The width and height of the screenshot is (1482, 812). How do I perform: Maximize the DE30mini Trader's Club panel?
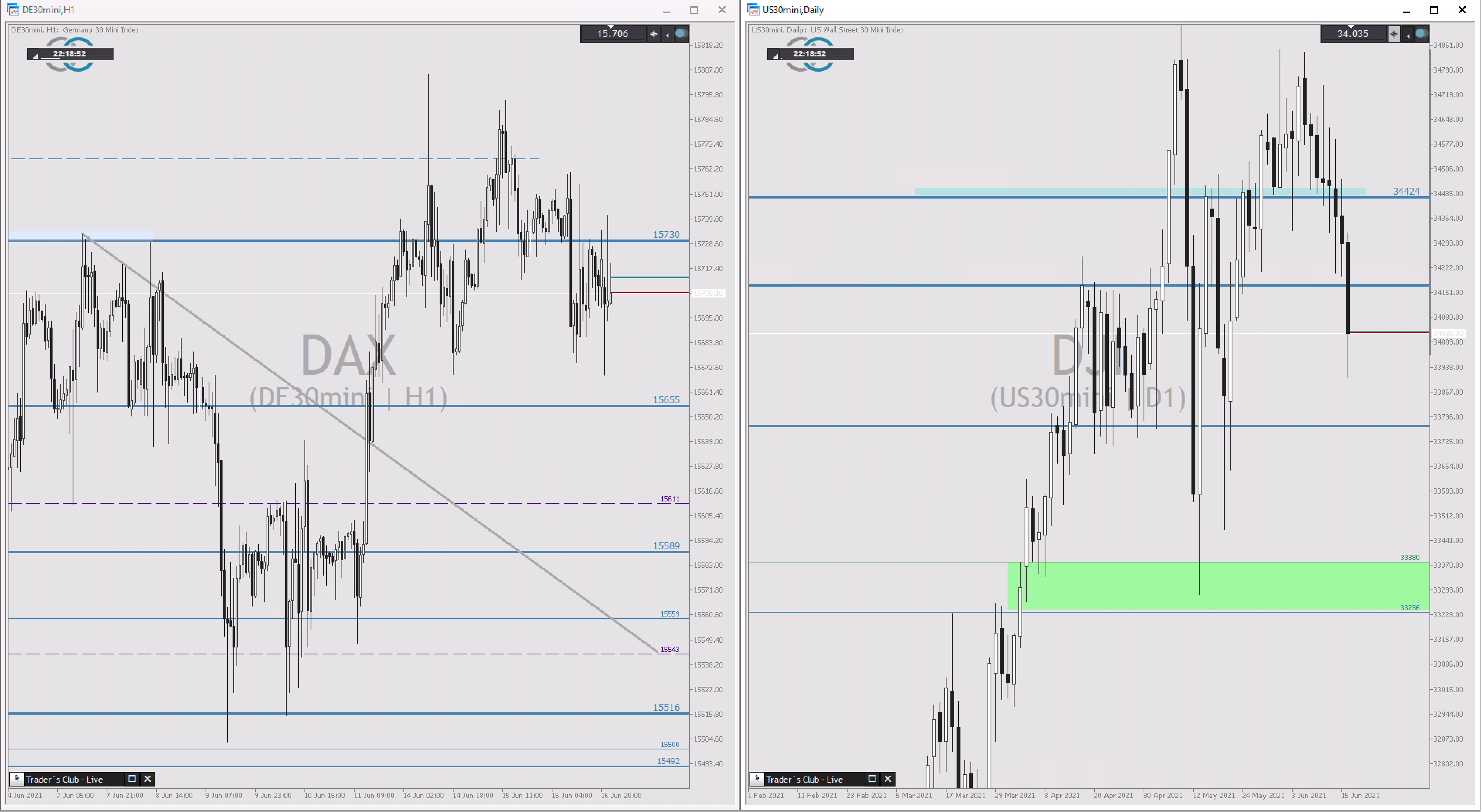click(132, 779)
